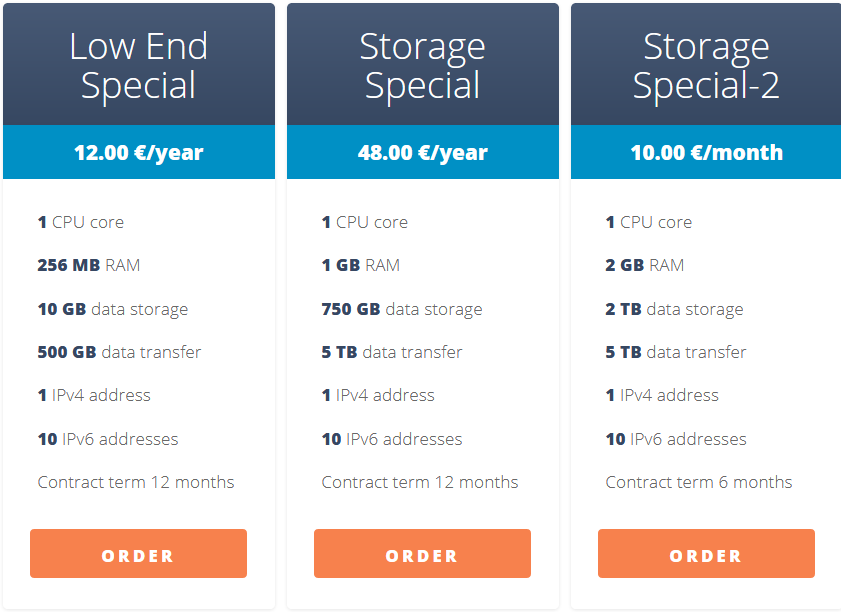This screenshot has width=841, height=612.
Task: Click Contract term 12 months in Low End Special
Action: click(x=136, y=482)
